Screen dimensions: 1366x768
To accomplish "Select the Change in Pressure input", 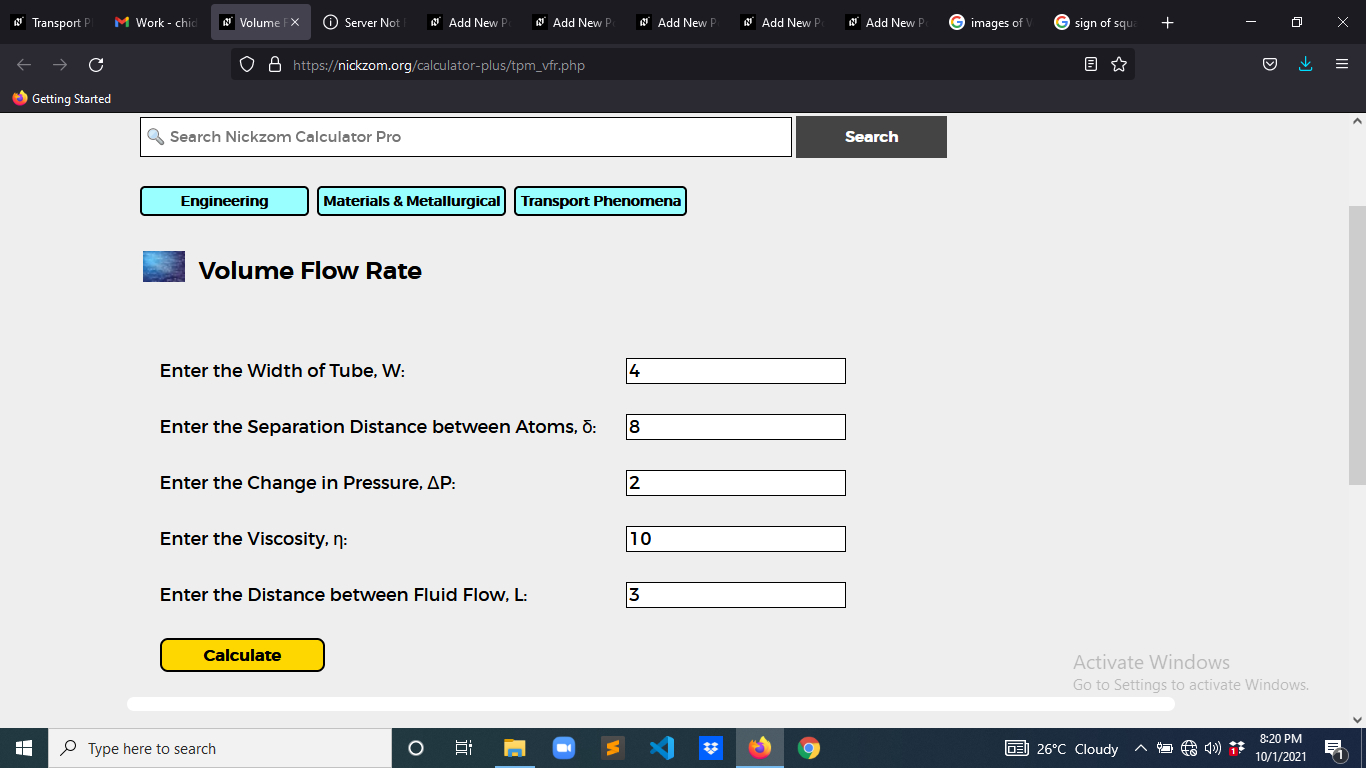I will [x=736, y=483].
